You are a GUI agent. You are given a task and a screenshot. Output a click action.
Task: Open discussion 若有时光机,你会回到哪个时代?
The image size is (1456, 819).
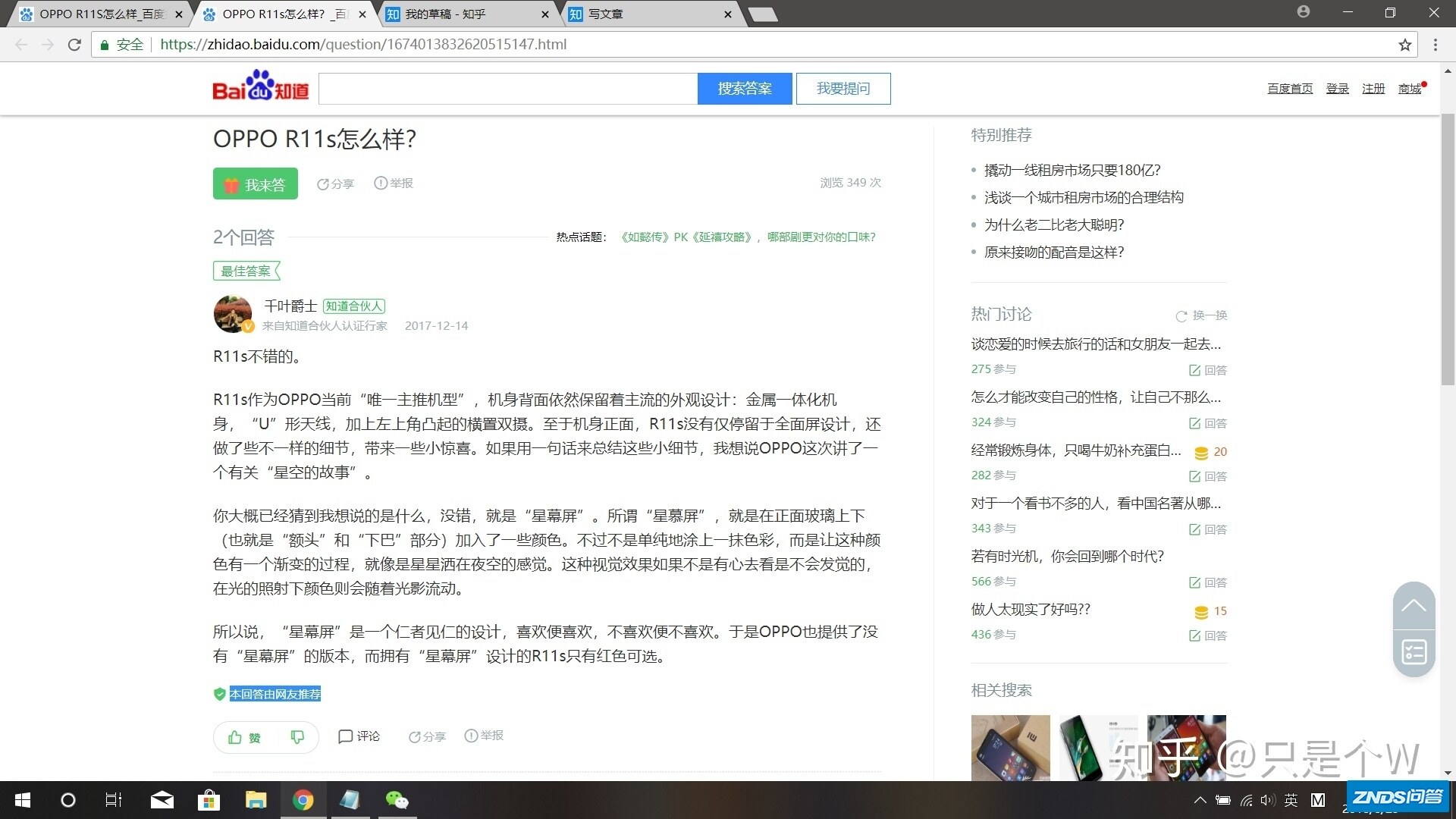(x=1068, y=557)
